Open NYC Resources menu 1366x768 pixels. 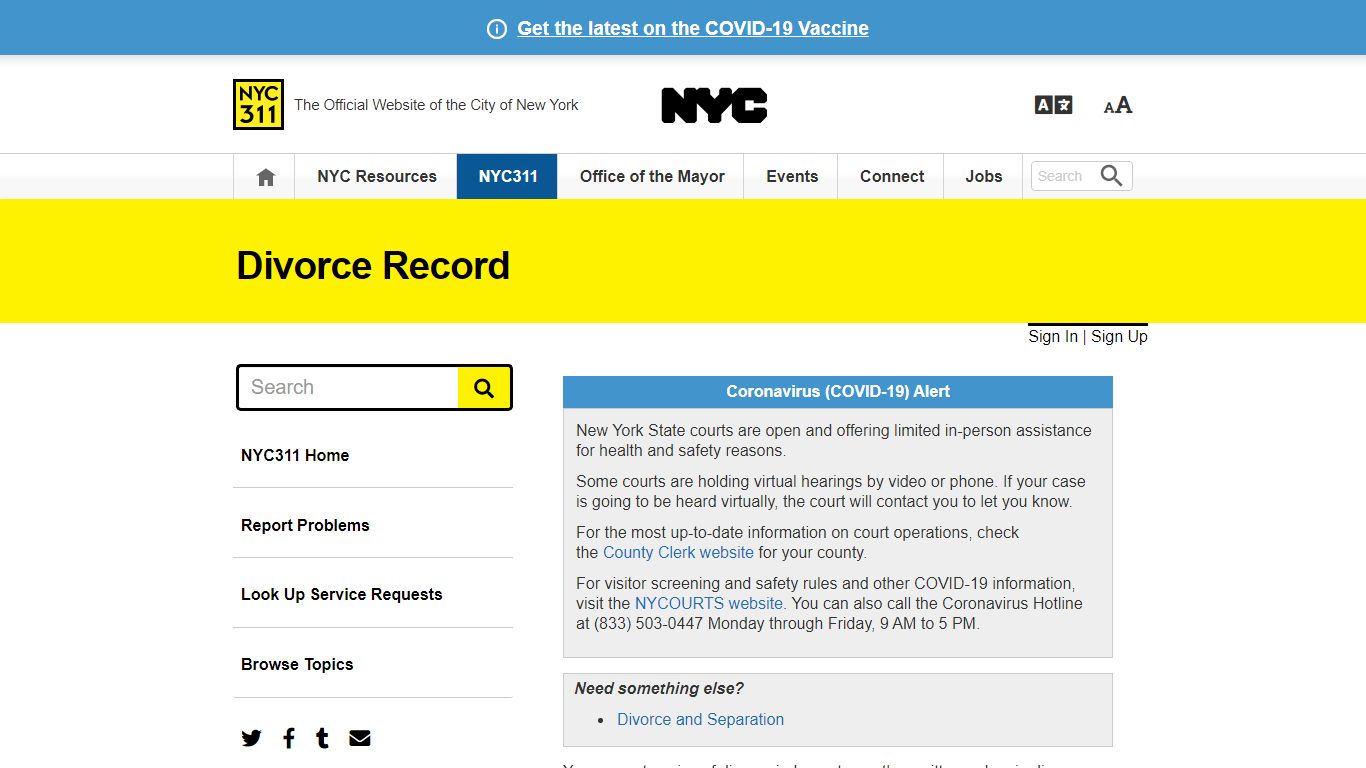point(377,177)
